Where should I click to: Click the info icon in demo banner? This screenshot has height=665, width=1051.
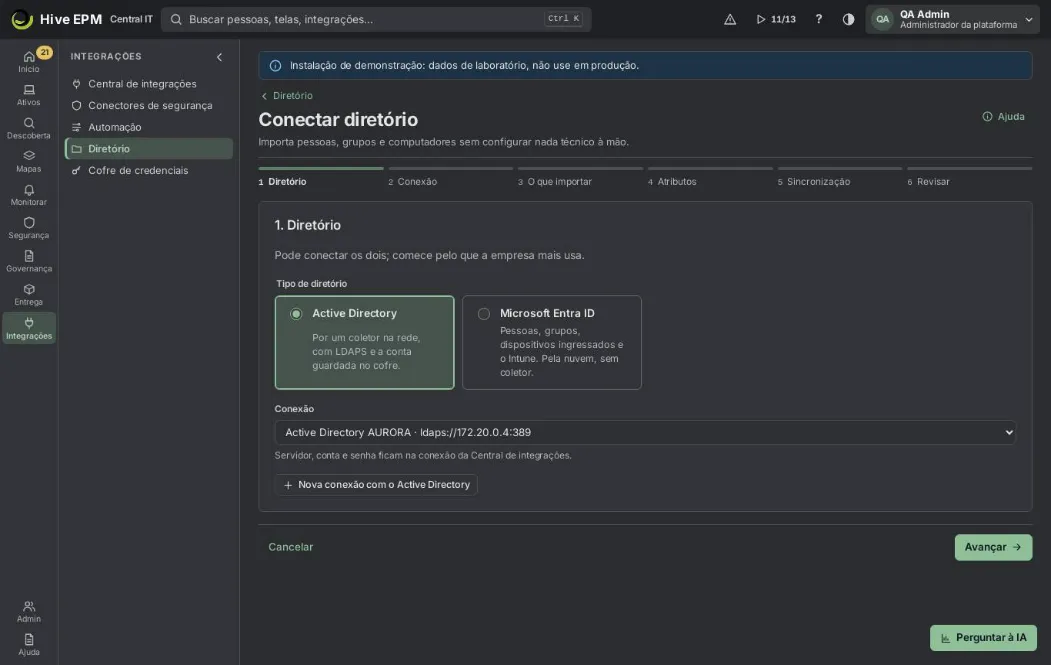point(275,66)
